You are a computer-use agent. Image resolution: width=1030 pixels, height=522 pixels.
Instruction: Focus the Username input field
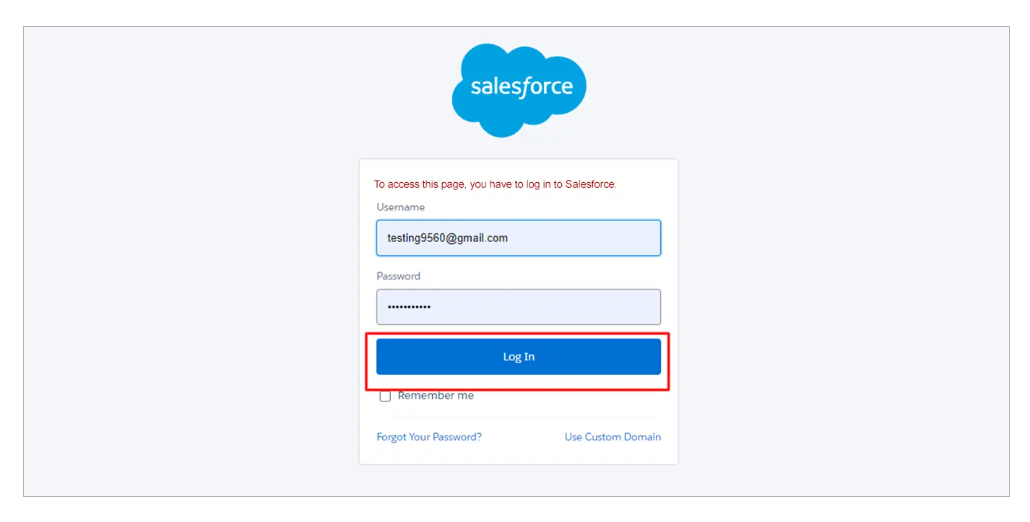pyautogui.click(x=518, y=238)
